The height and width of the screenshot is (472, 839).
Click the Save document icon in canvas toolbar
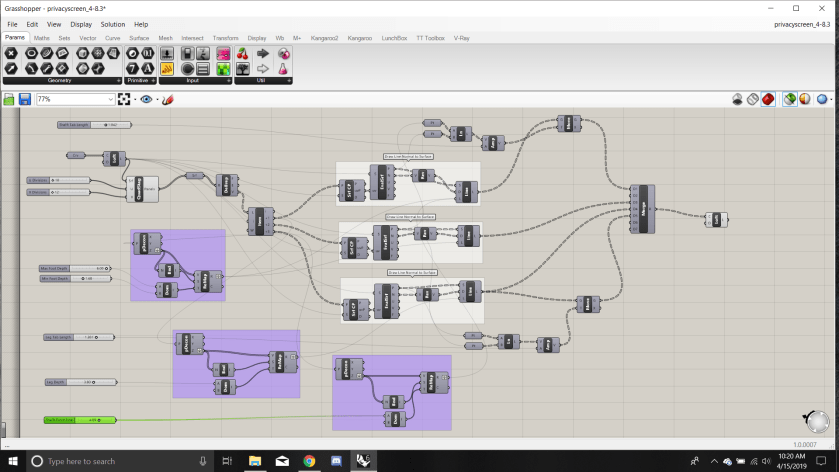click(24, 99)
